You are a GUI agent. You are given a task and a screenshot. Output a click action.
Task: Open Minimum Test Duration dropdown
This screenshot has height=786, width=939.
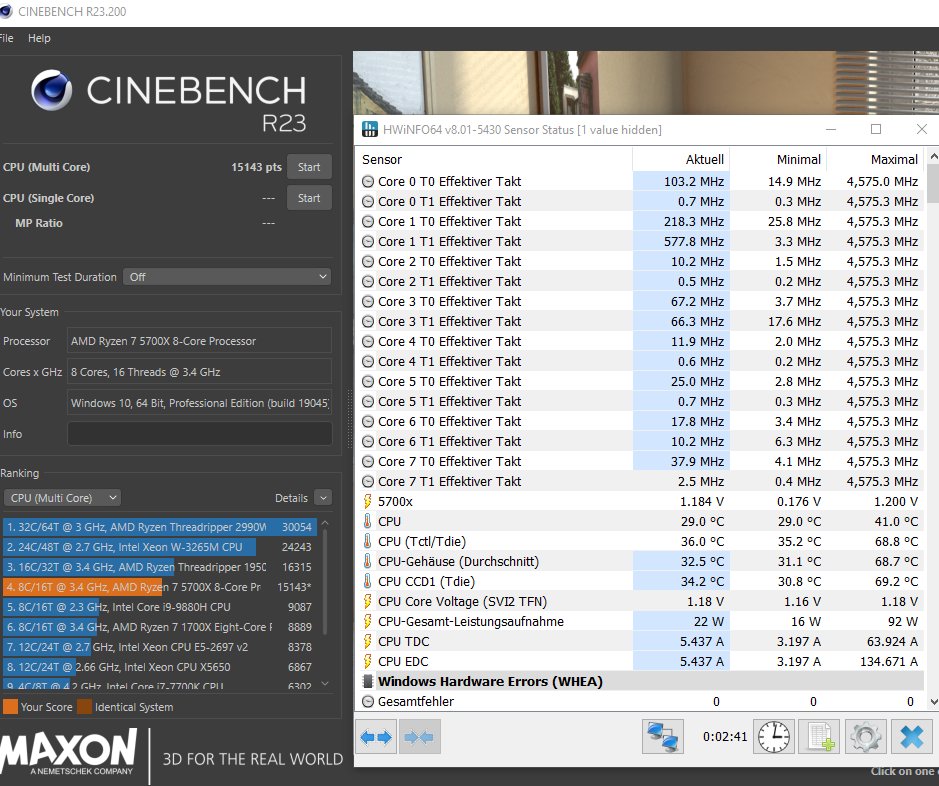(227, 277)
